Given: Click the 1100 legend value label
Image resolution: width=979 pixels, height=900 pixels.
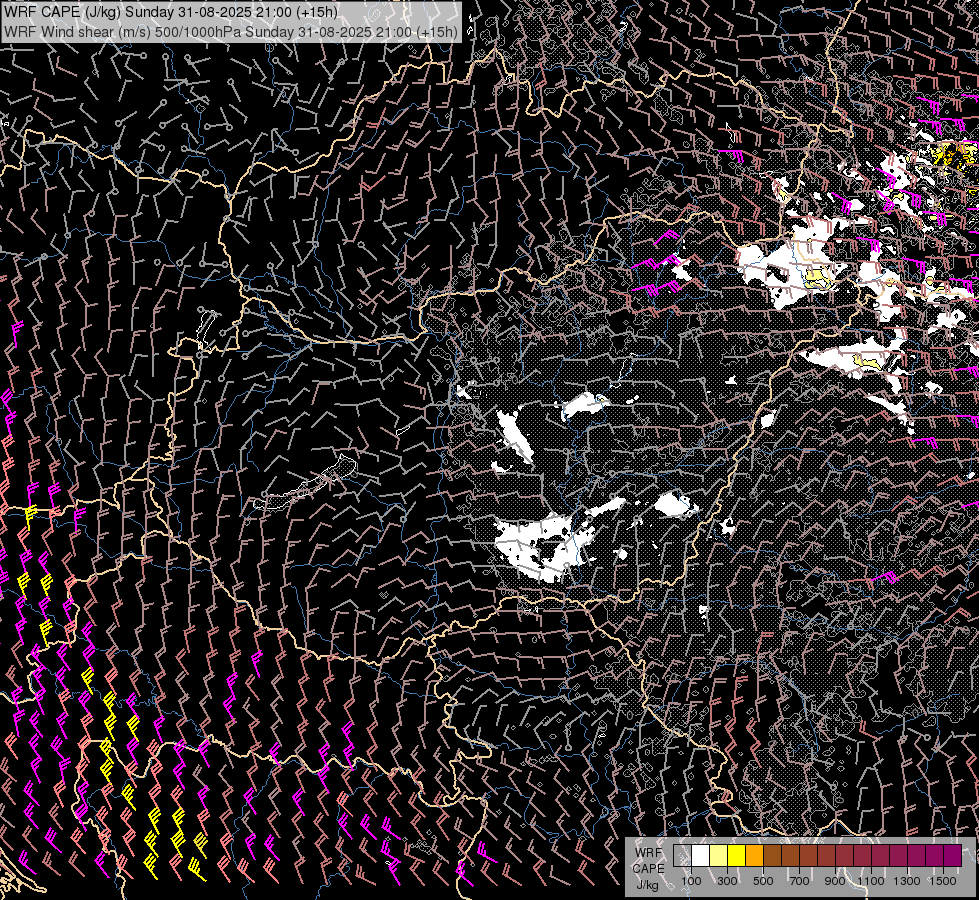Looking at the screenshot, I should [x=871, y=881].
